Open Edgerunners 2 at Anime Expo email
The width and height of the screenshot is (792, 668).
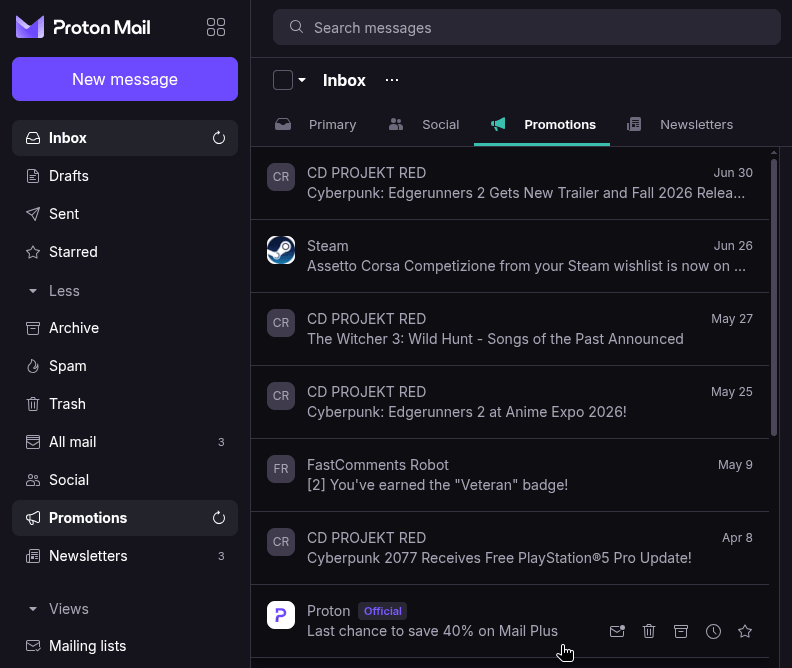pos(510,402)
